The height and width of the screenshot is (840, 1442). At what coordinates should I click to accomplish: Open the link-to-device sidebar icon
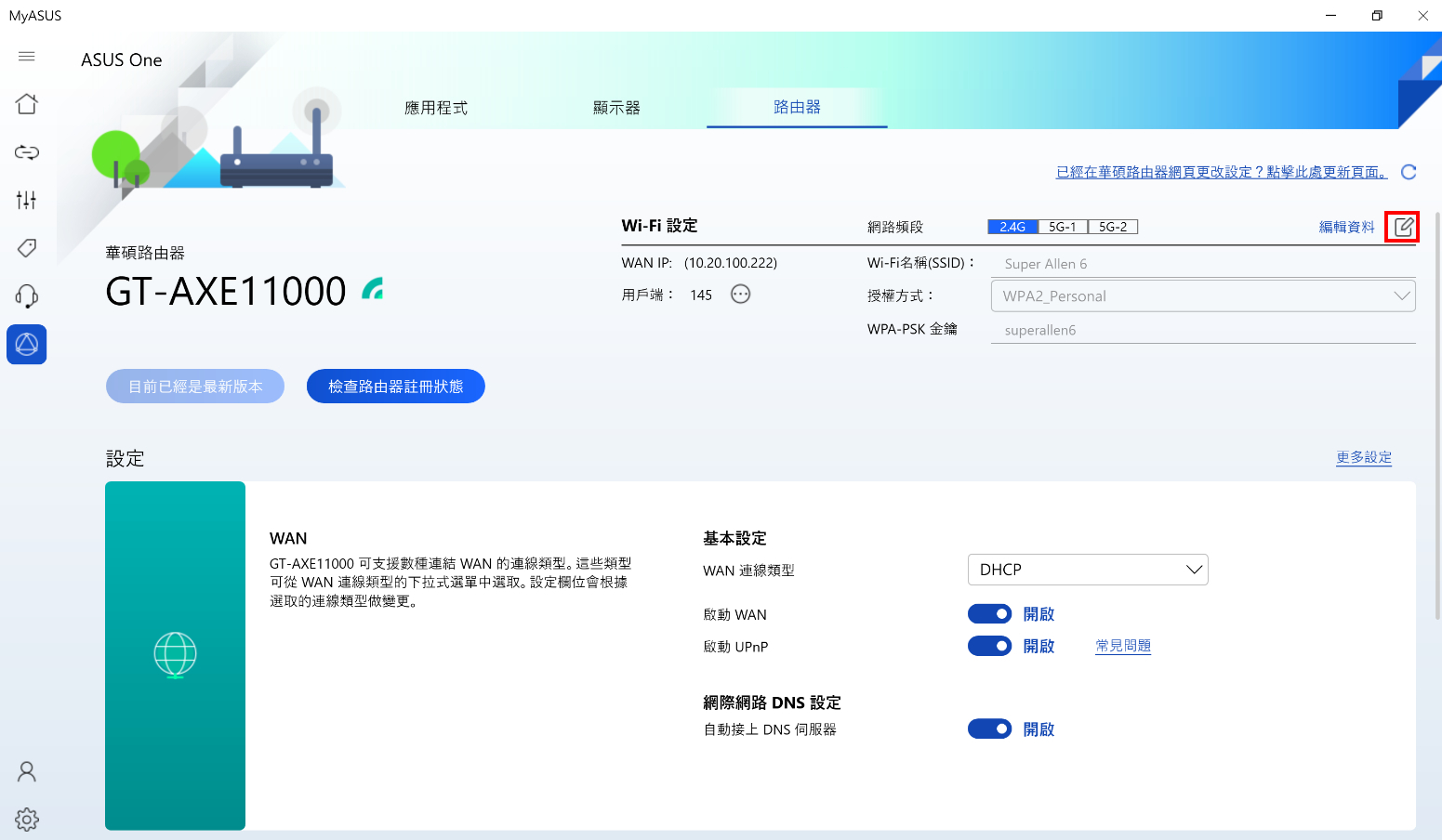pyautogui.click(x=27, y=151)
